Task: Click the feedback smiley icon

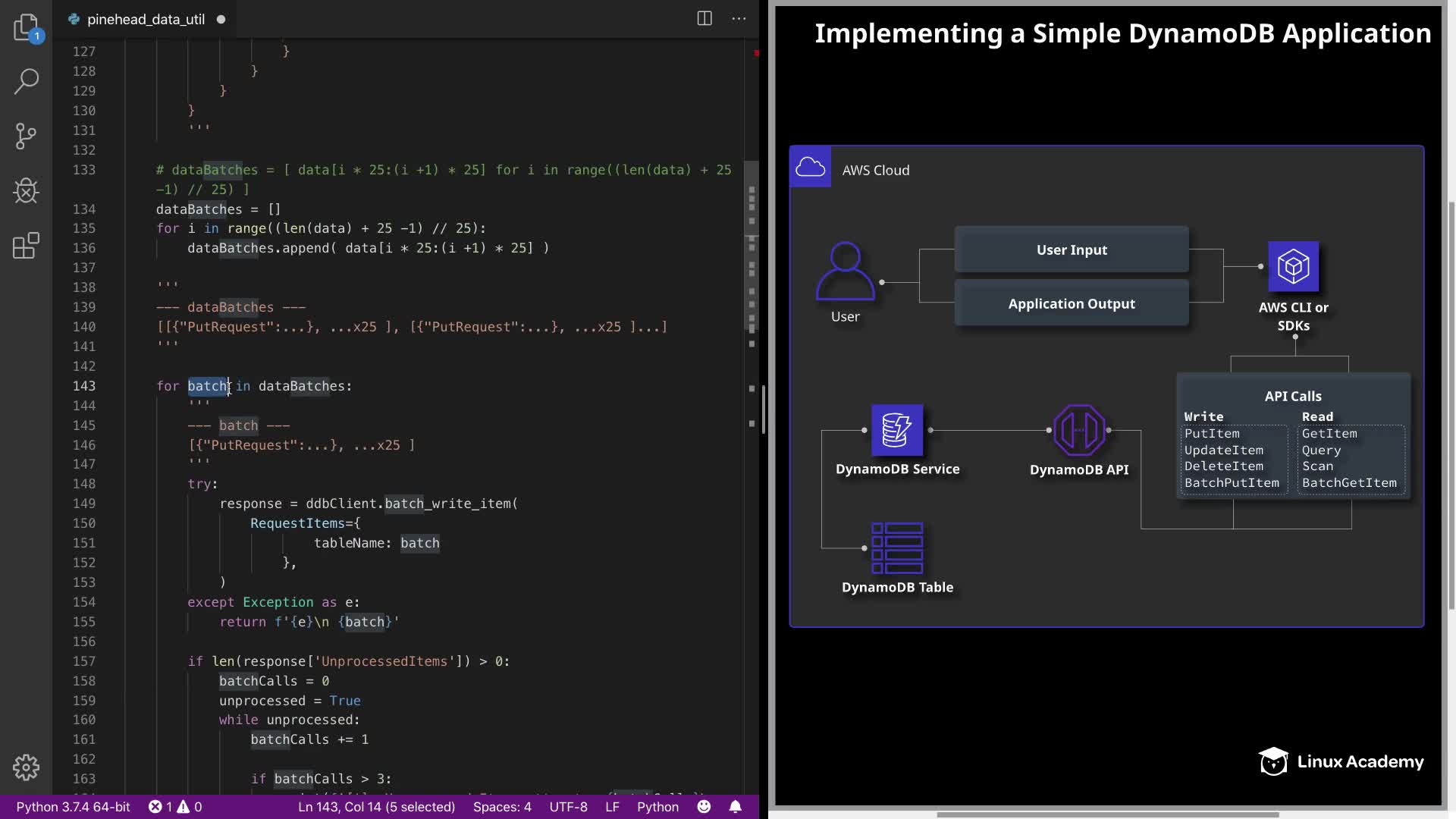Action: pyautogui.click(x=704, y=807)
